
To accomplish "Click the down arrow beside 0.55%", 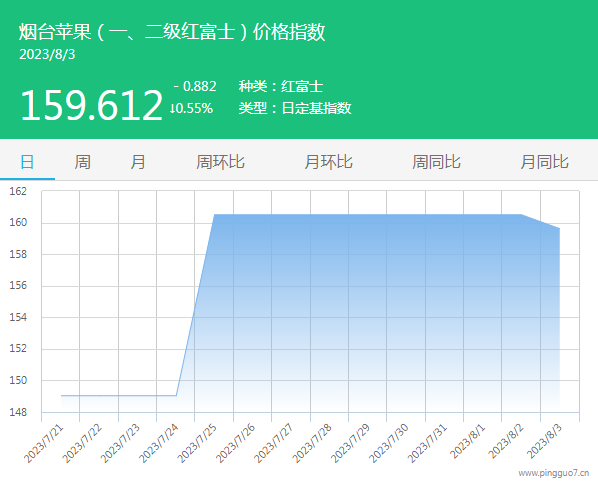I will pos(172,109).
